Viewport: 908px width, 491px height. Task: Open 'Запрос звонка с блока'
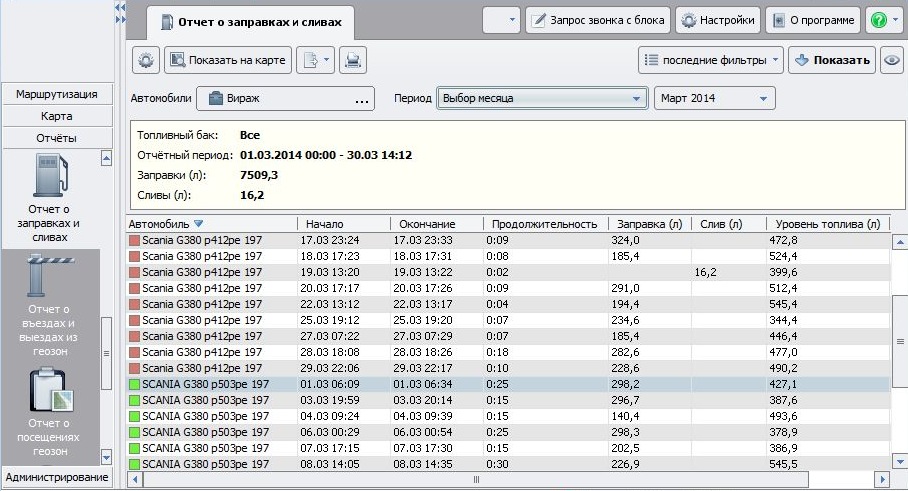click(598, 20)
